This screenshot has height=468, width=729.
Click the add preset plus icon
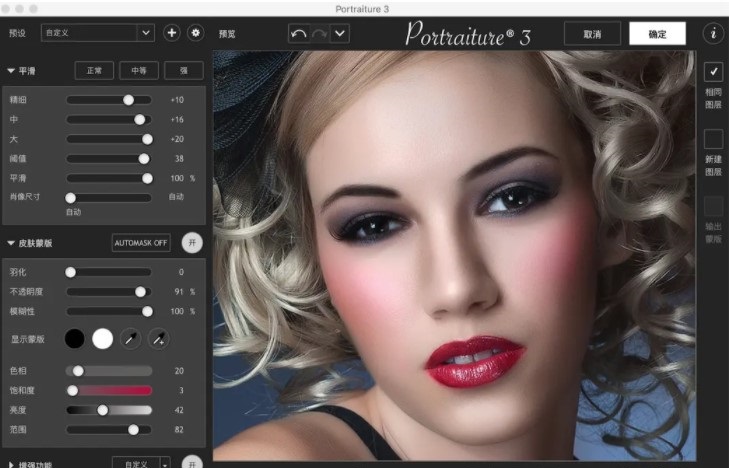(x=172, y=33)
